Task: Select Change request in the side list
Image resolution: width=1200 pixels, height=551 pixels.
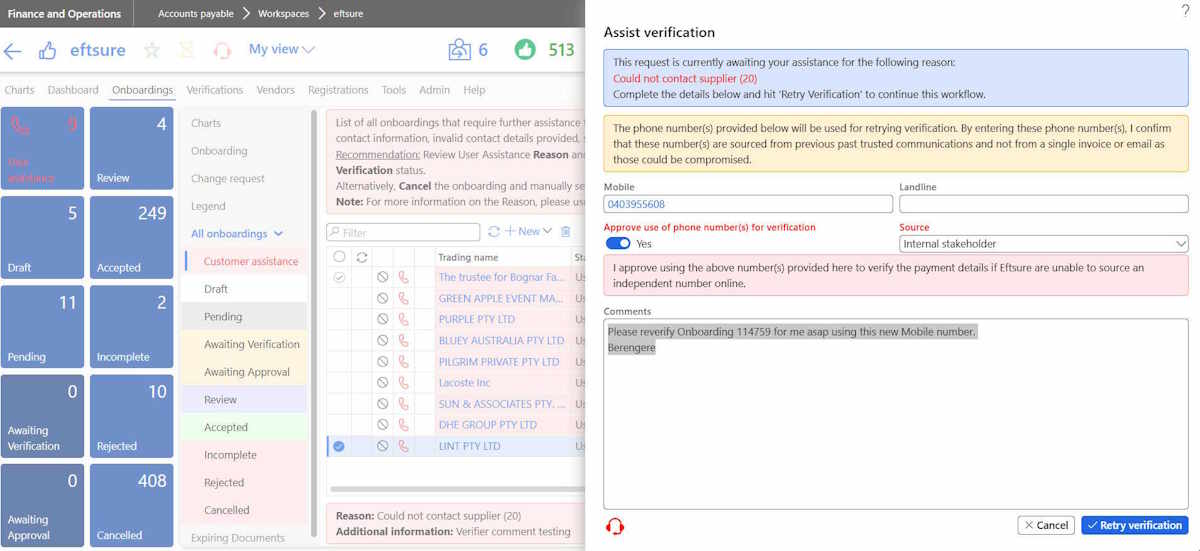Action: (x=228, y=178)
